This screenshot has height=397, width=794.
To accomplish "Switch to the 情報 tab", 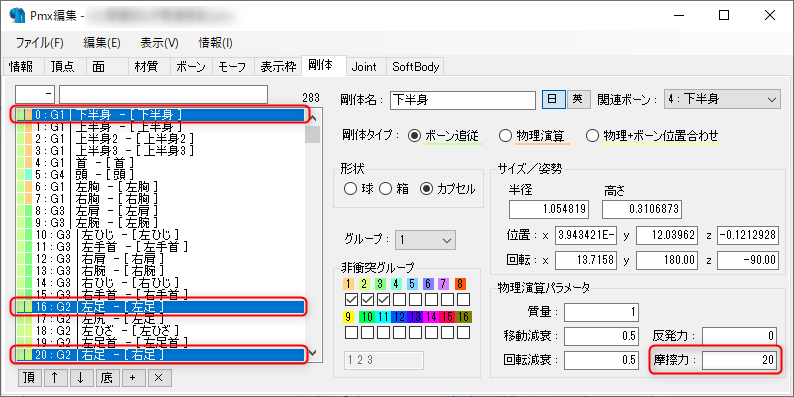I will (23, 67).
